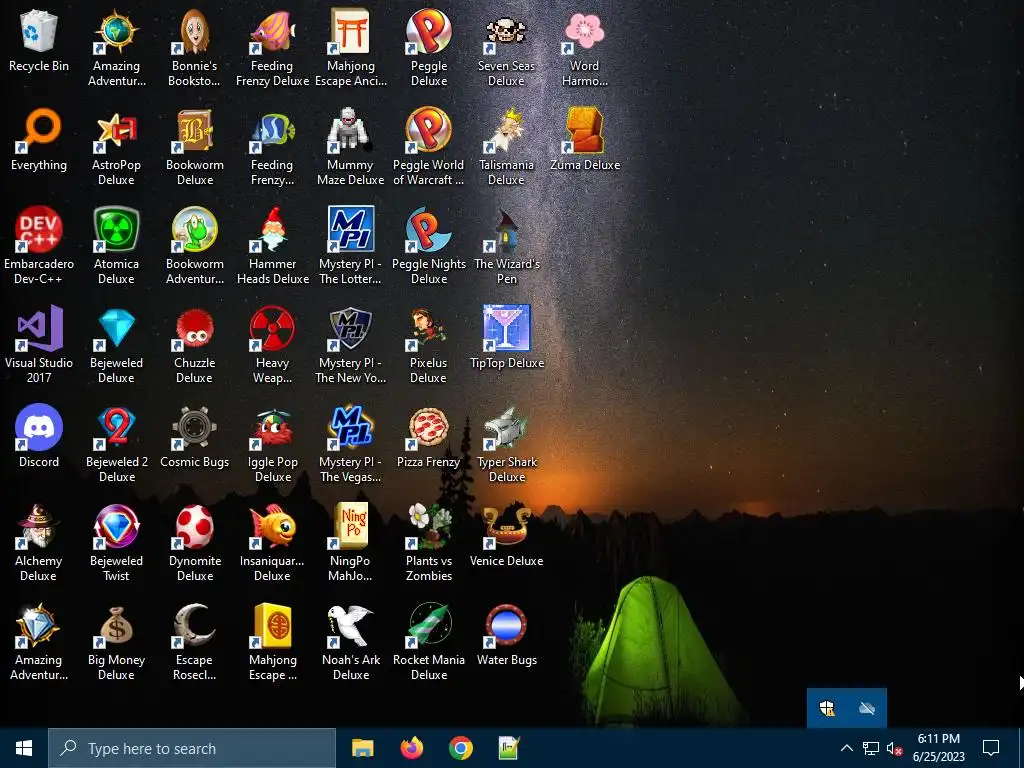Viewport: 1024px width, 768px height.
Task: Launch Hammer Heads Deluxe shortcut
Action: [272, 229]
